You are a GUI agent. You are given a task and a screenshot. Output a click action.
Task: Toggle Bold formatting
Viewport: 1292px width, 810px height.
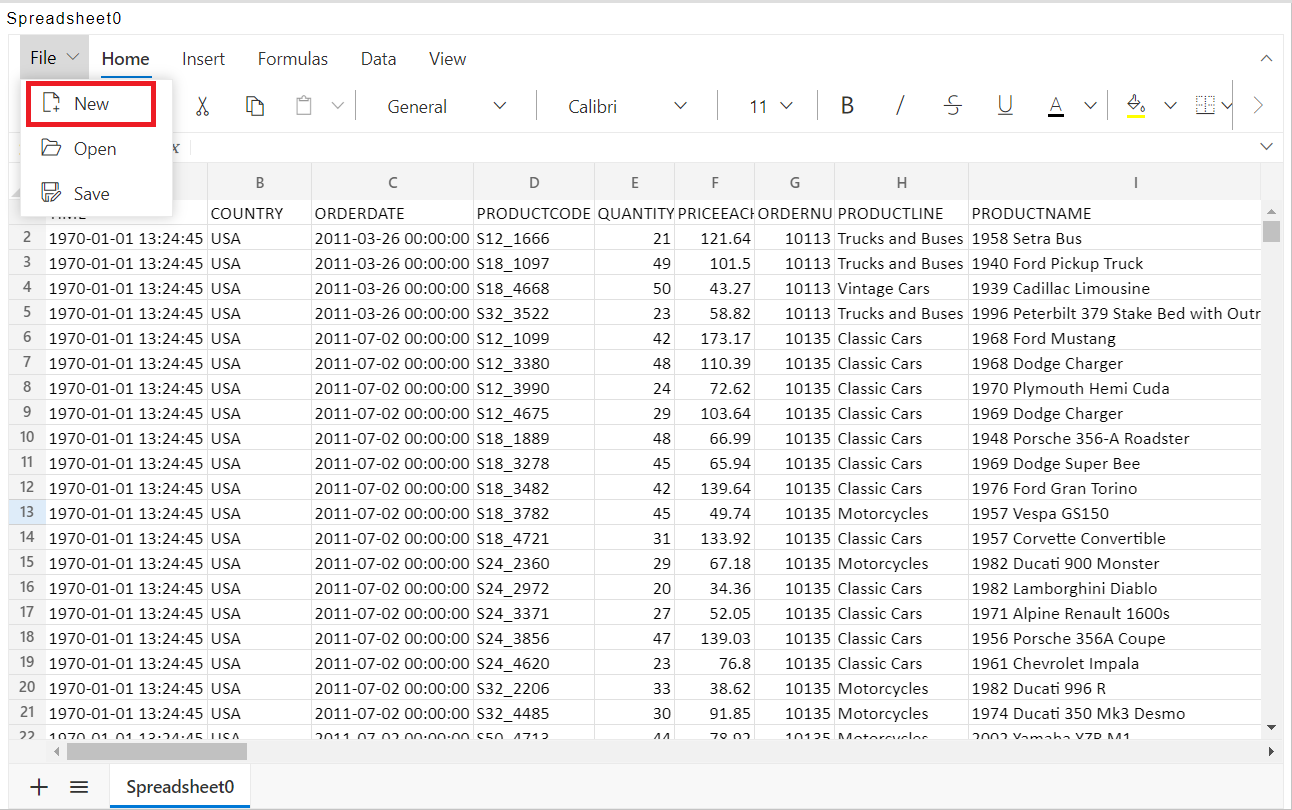tap(847, 106)
